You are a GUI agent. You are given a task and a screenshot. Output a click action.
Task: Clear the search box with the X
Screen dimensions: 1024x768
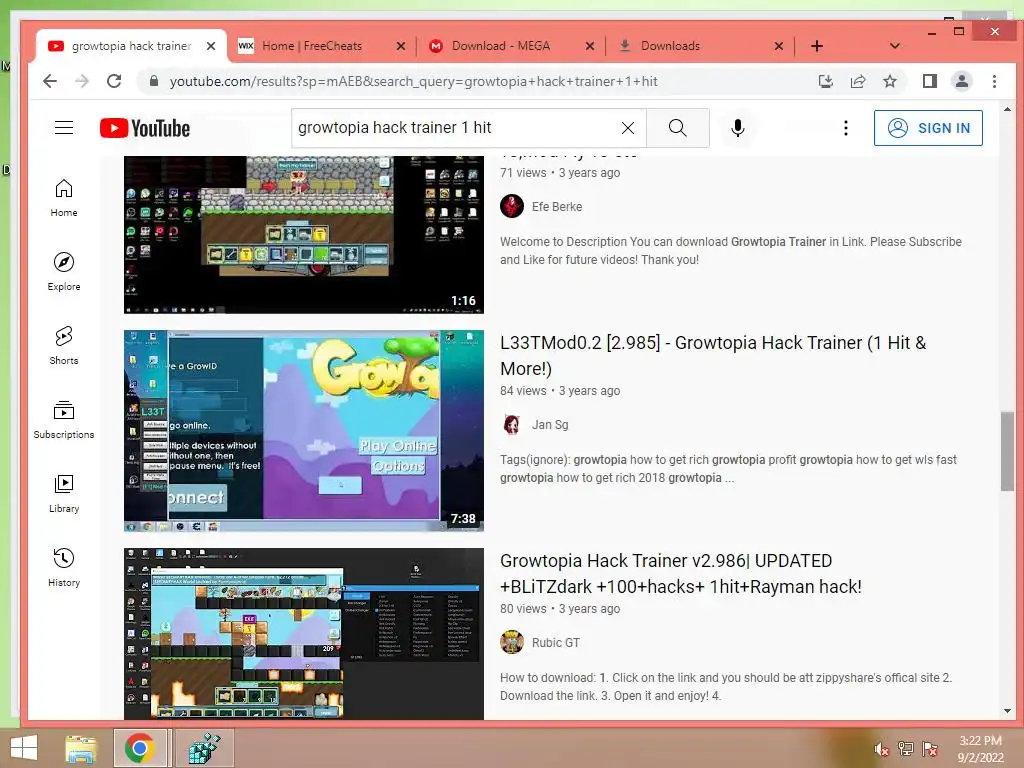click(x=628, y=128)
